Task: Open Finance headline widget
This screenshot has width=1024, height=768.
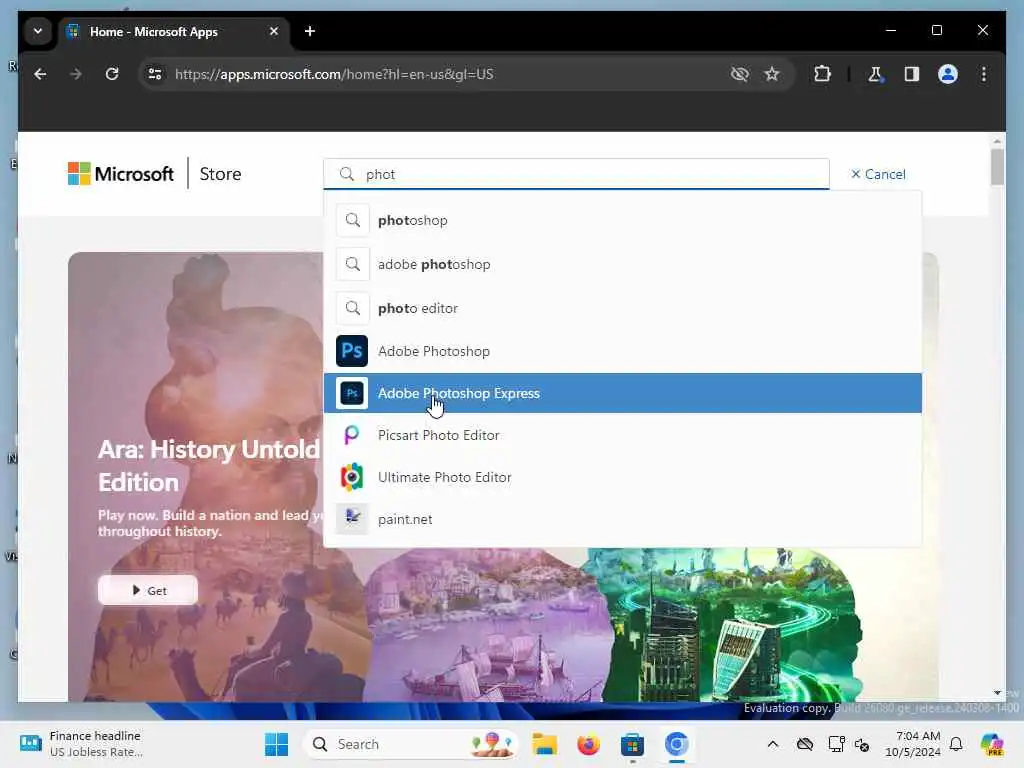Action: click(x=82, y=744)
